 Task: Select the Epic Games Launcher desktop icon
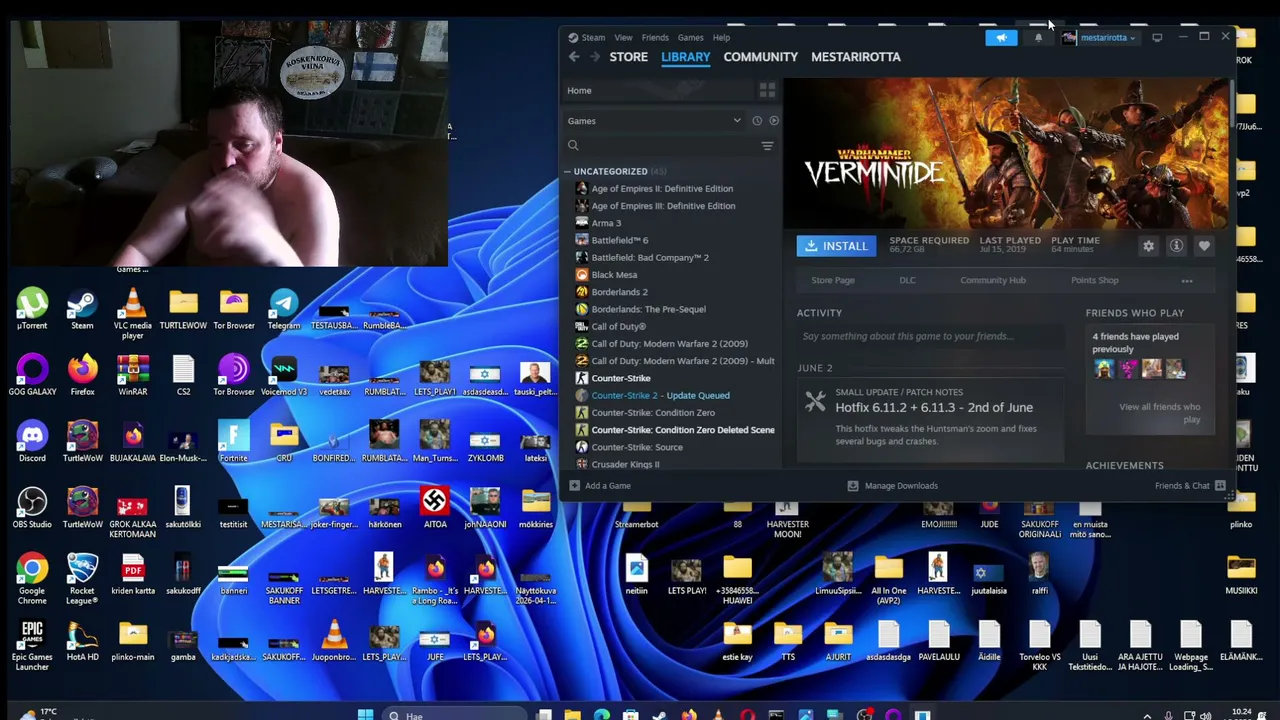click(x=32, y=646)
